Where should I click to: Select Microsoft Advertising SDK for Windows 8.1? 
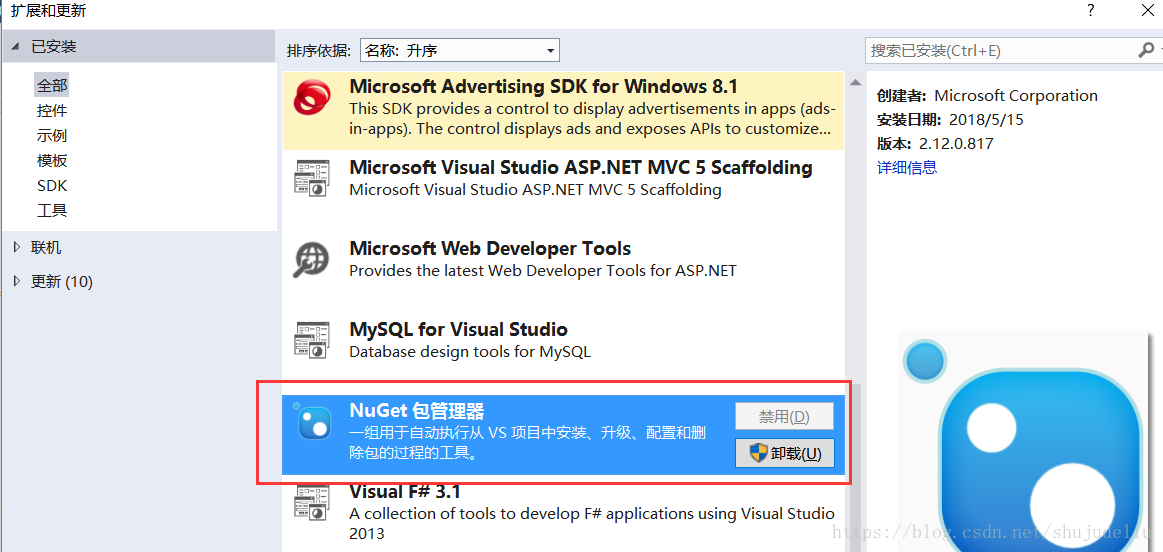coord(564,111)
